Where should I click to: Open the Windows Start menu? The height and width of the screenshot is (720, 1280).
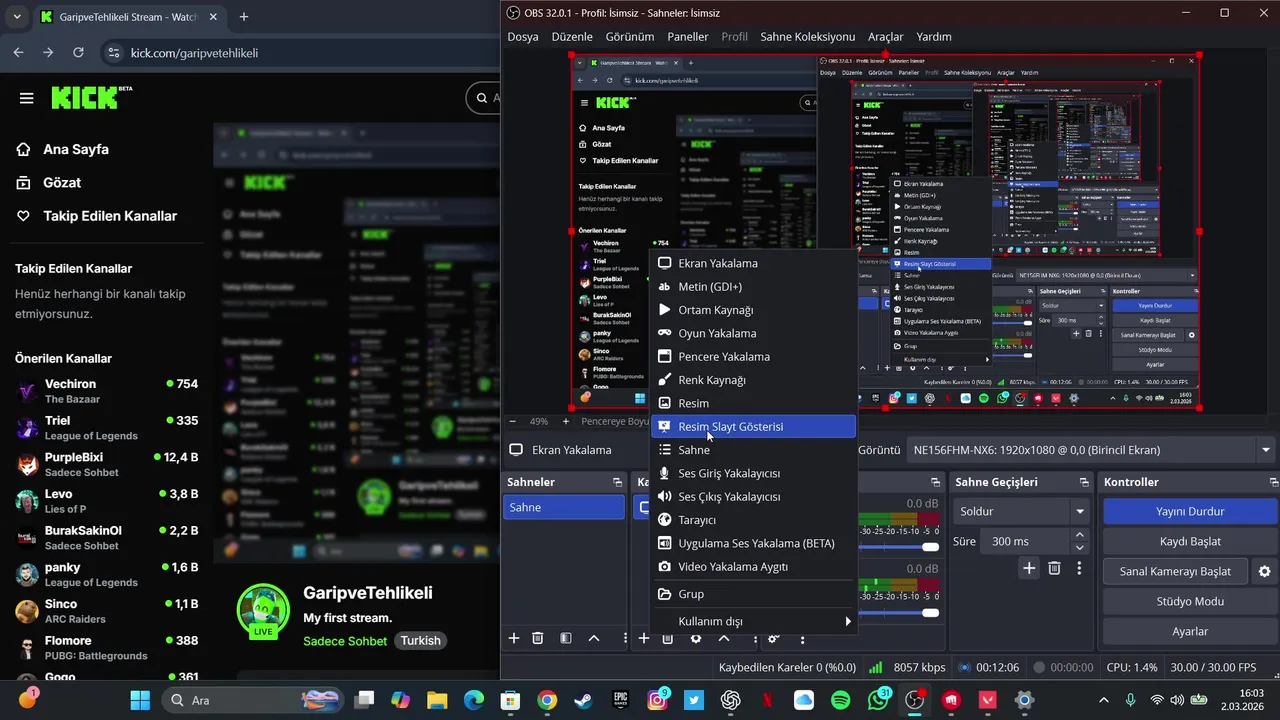pos(140,700)
